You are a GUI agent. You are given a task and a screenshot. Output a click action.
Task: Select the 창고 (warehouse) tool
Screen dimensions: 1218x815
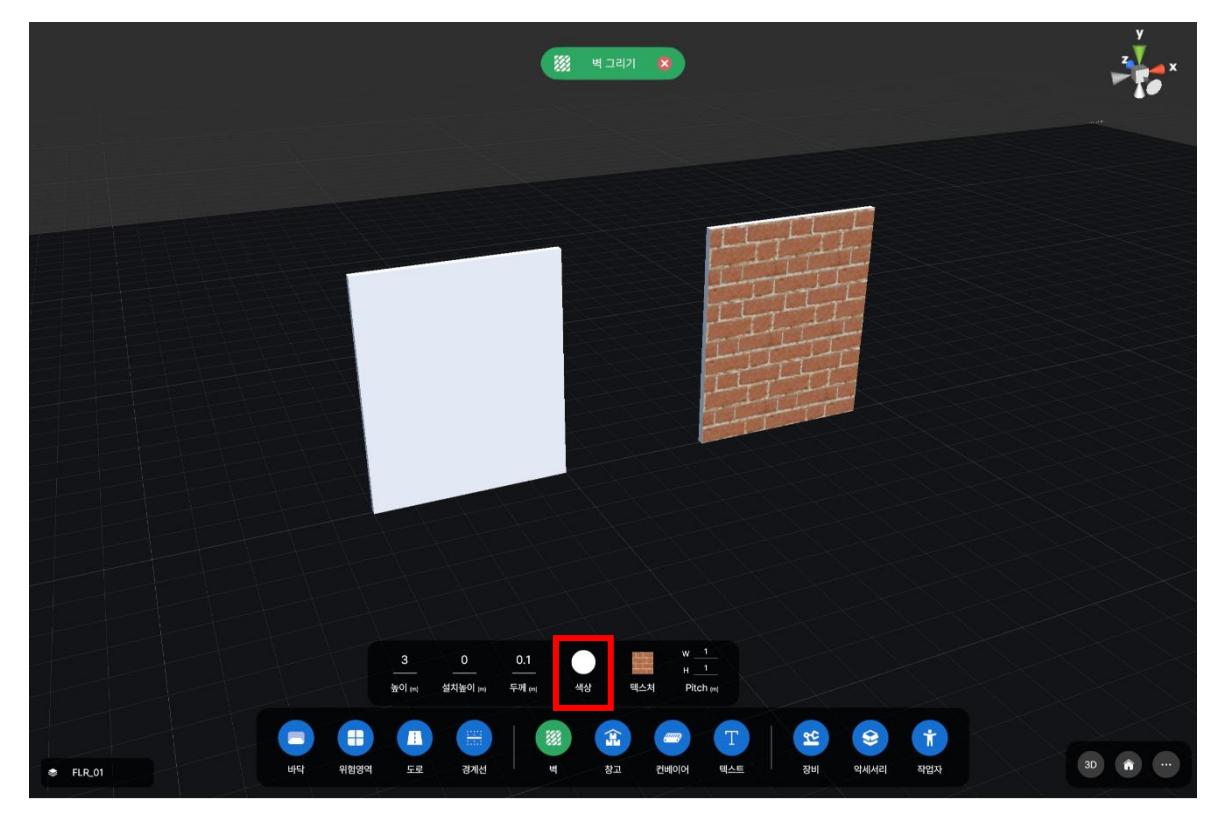click(x=611, y=738)
